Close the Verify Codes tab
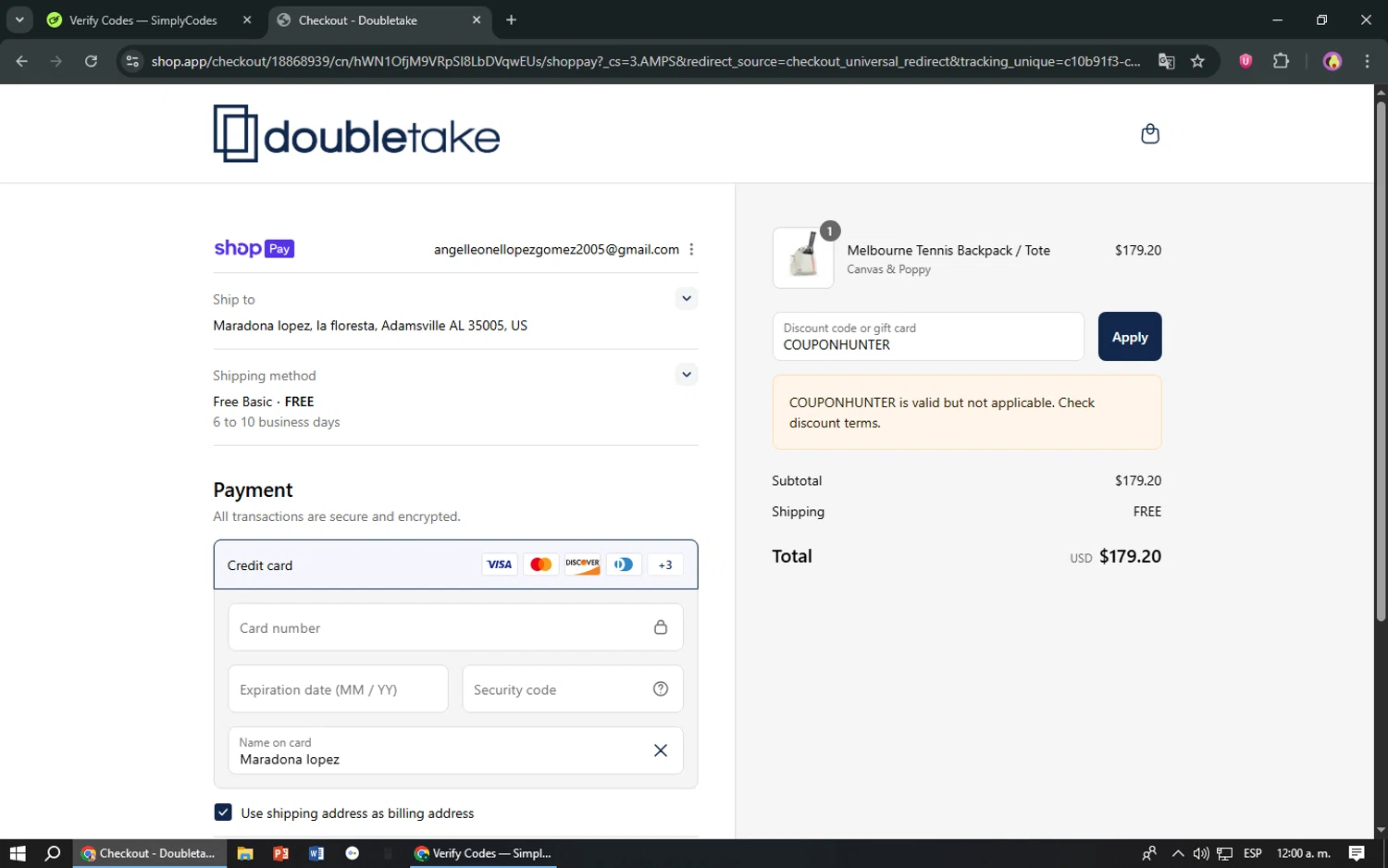This screenshot has width=1388, height=868. 247,20
